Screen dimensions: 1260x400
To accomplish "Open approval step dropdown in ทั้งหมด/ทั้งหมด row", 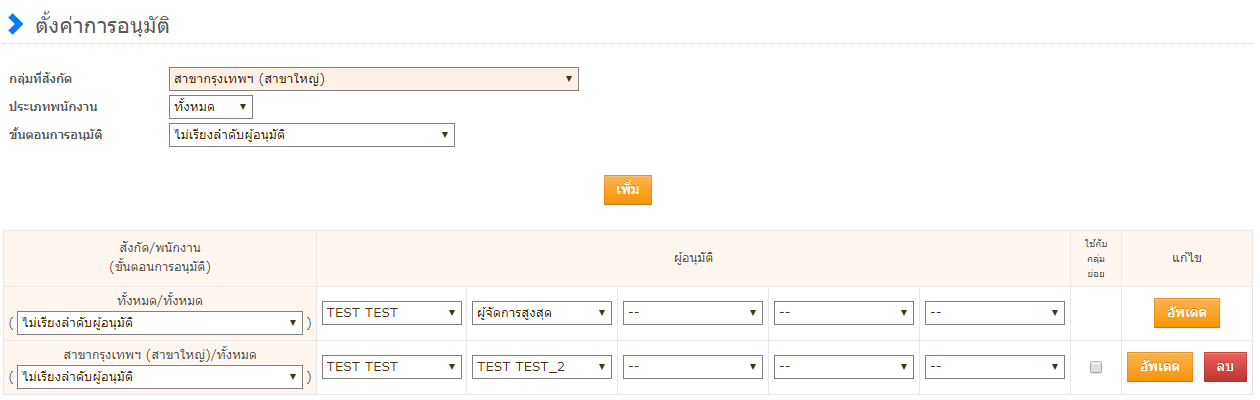I will 160,323.
